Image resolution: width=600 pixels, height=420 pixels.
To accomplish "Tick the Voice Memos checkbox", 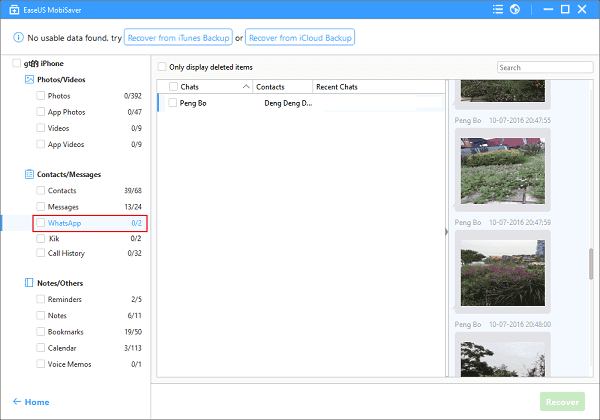I will pos(41,364).
